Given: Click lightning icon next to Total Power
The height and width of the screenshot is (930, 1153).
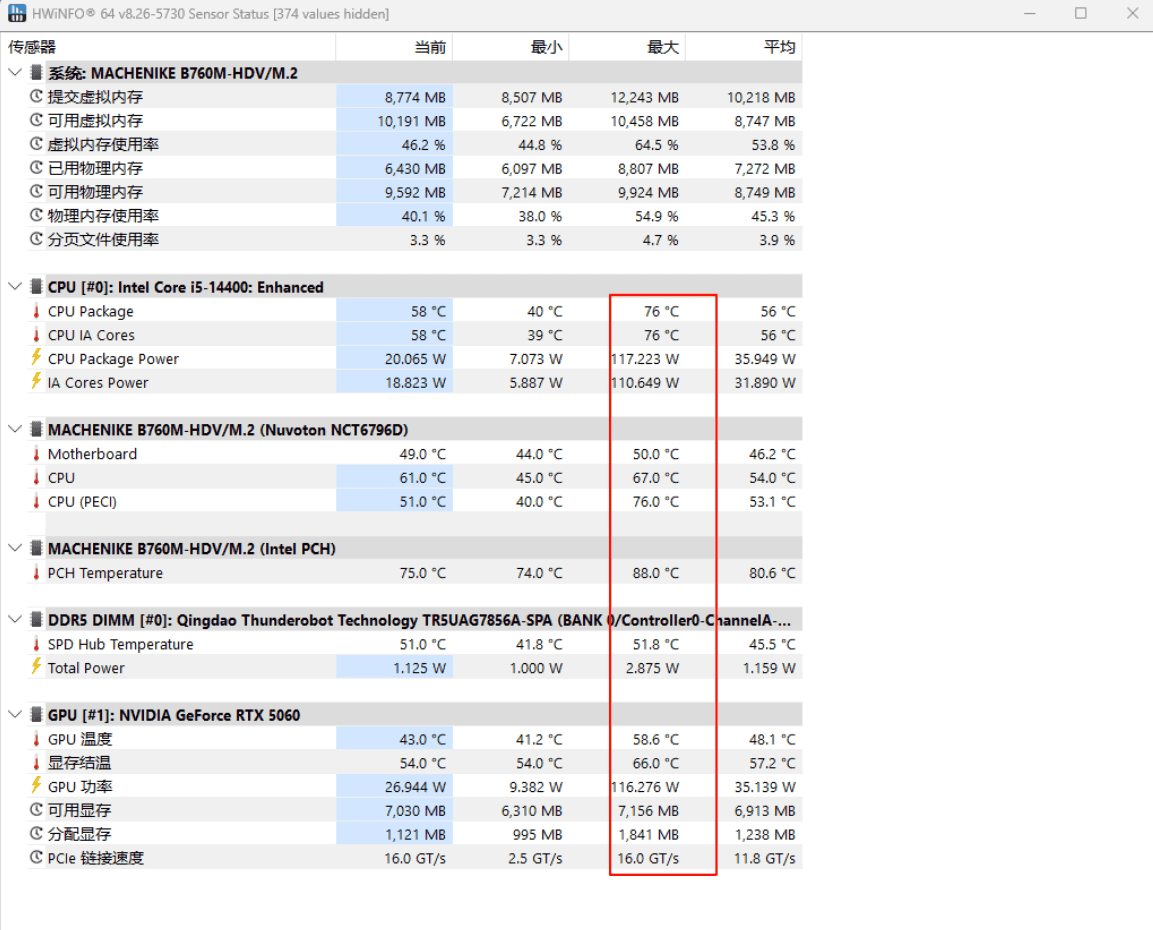Looking at the screenshot, I should click(36, 666).
